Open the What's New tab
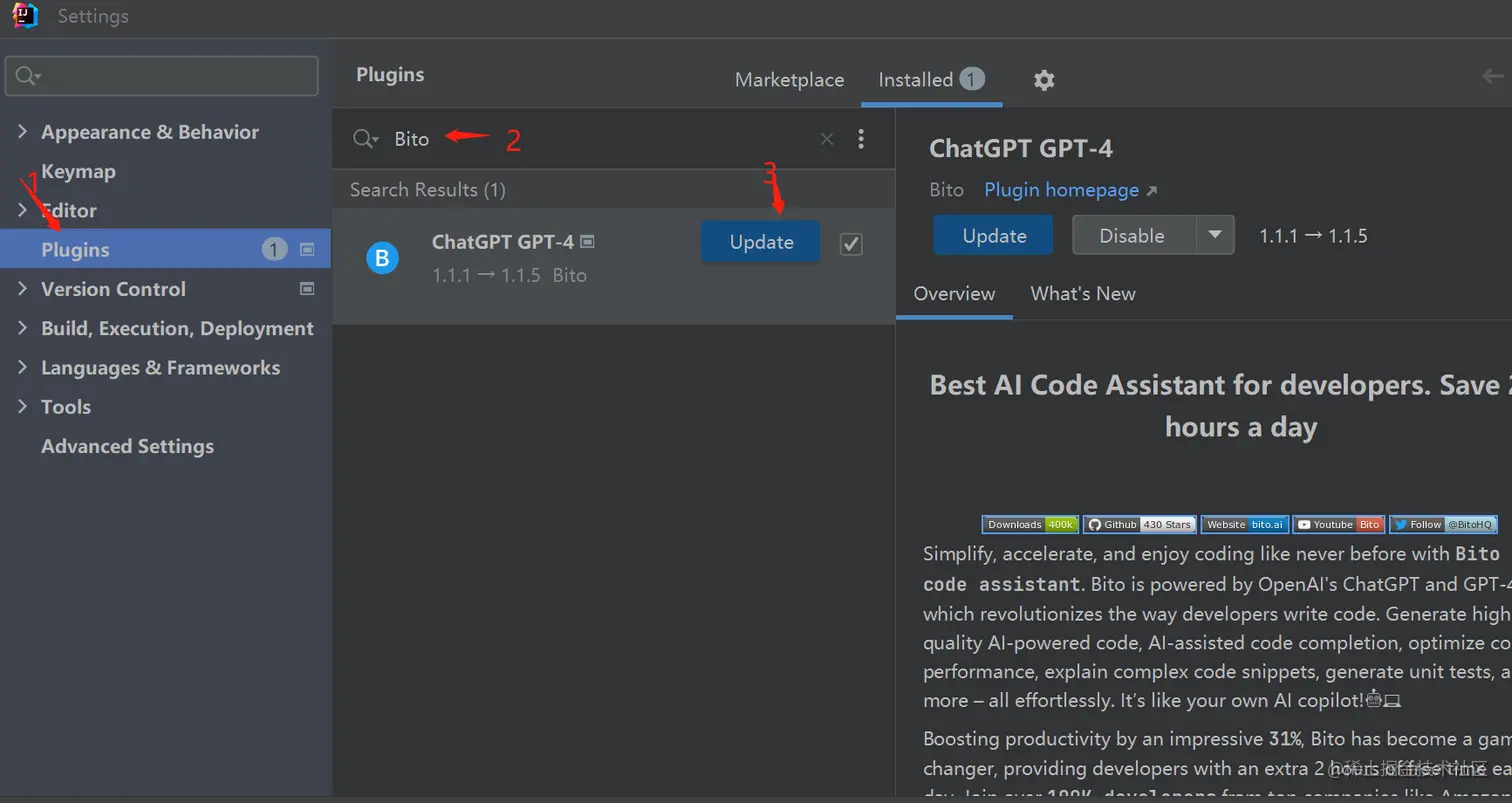This screenshot has height=803, width=1512. click(x=1083, y=294)
